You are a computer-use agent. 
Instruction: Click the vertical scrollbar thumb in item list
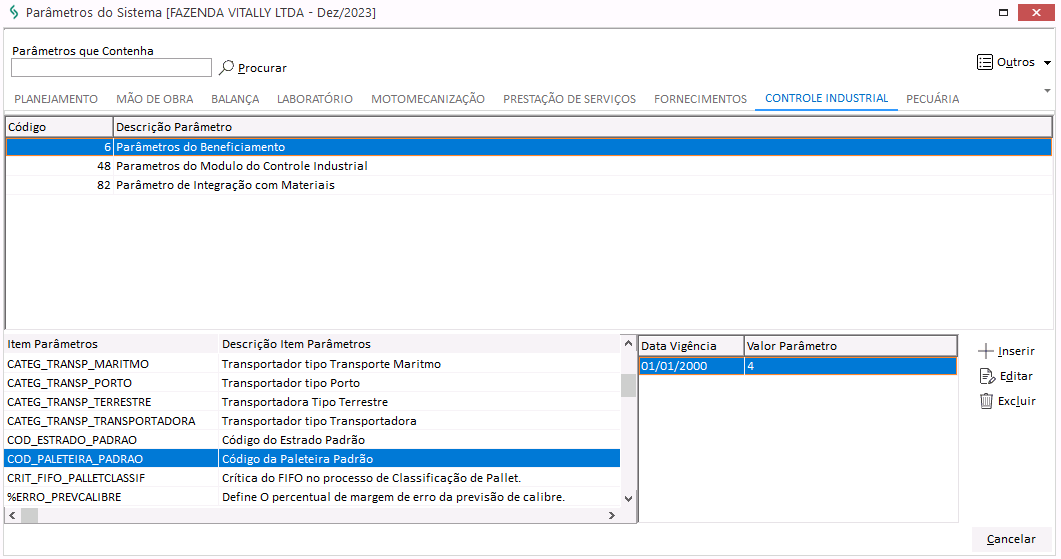629,385
